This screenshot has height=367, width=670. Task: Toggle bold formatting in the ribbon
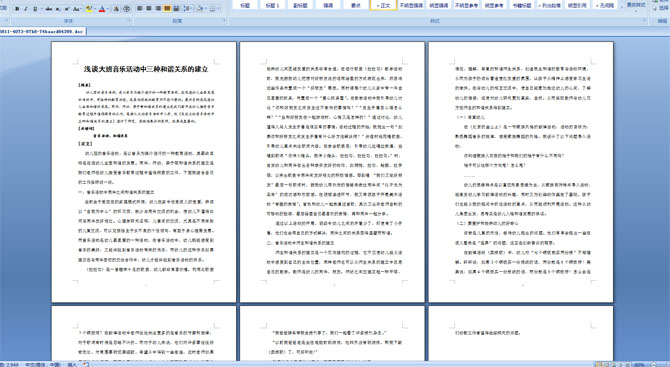pos(17,9)
